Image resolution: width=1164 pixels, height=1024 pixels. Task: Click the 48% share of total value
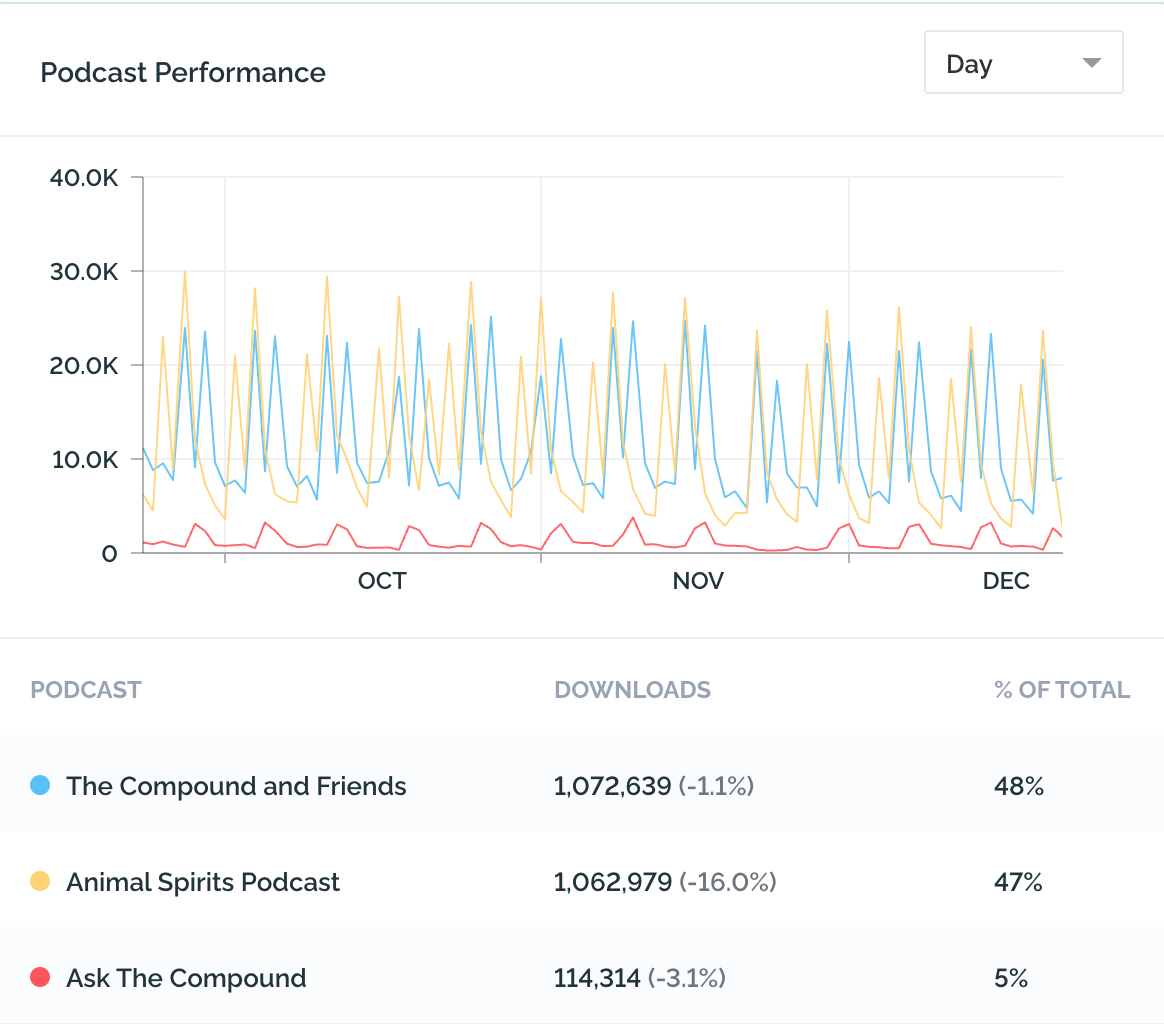1018,786
